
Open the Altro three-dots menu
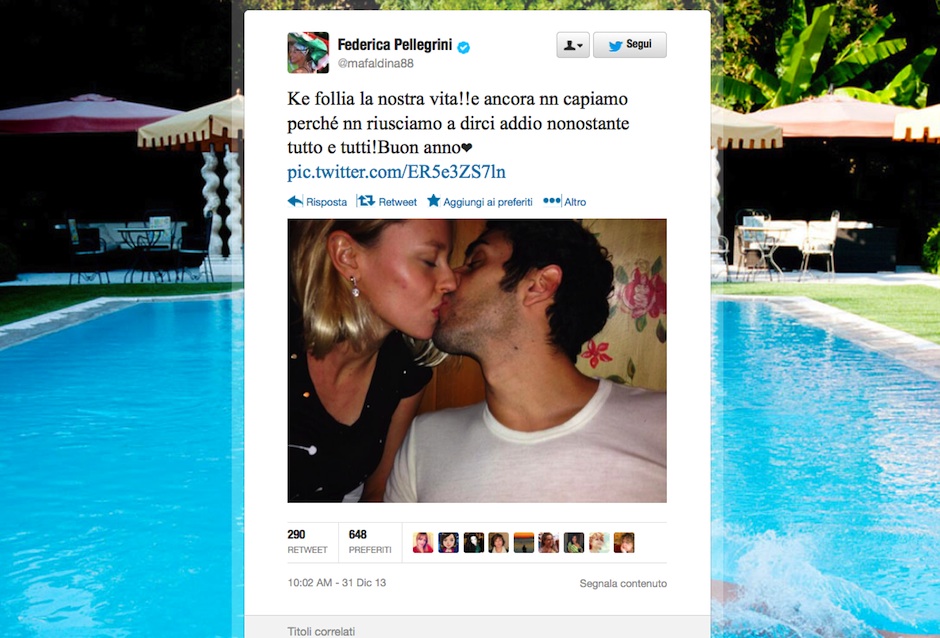(552, 201)
